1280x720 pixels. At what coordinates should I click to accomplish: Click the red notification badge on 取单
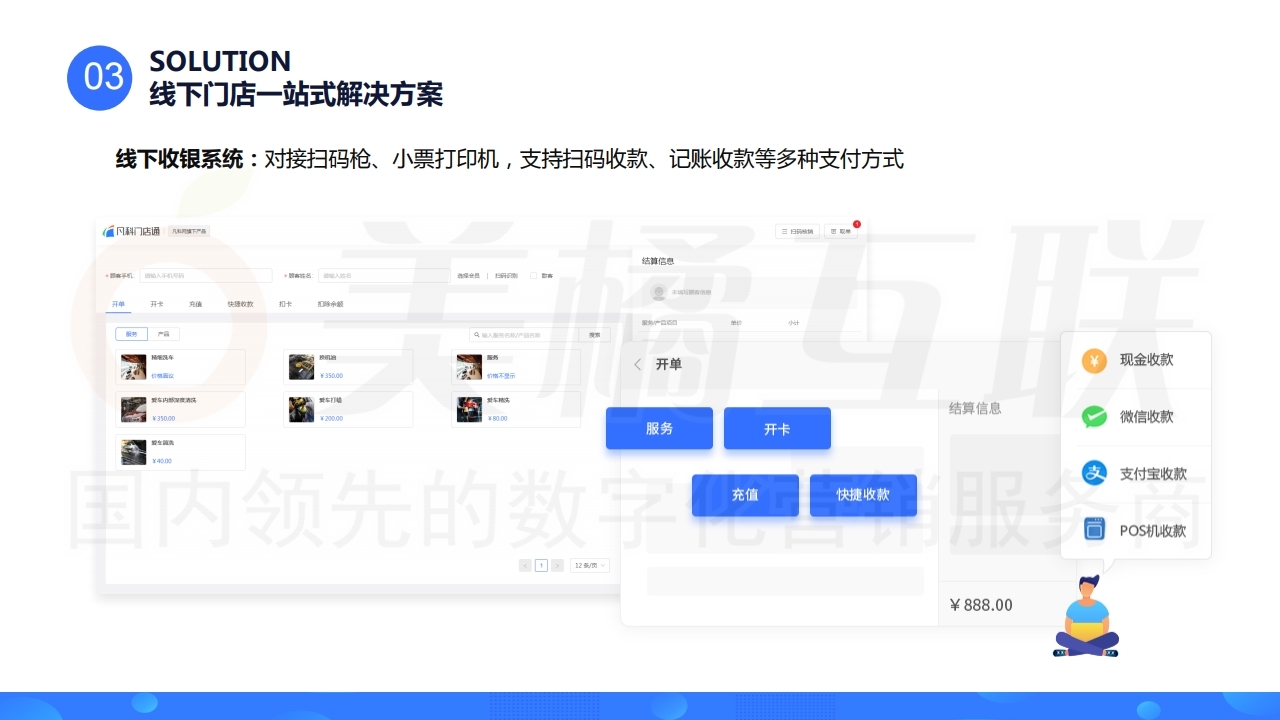point(856,224)
